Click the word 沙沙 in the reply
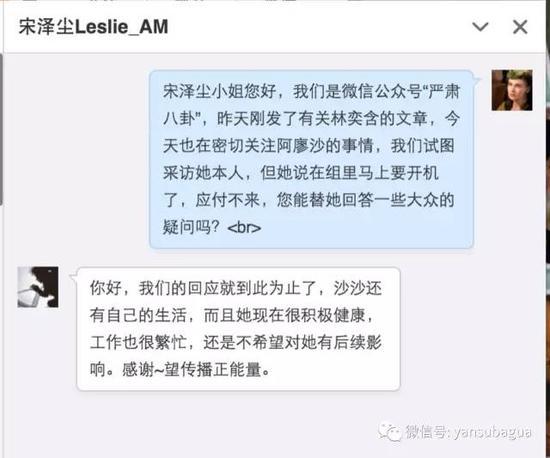 349,288
